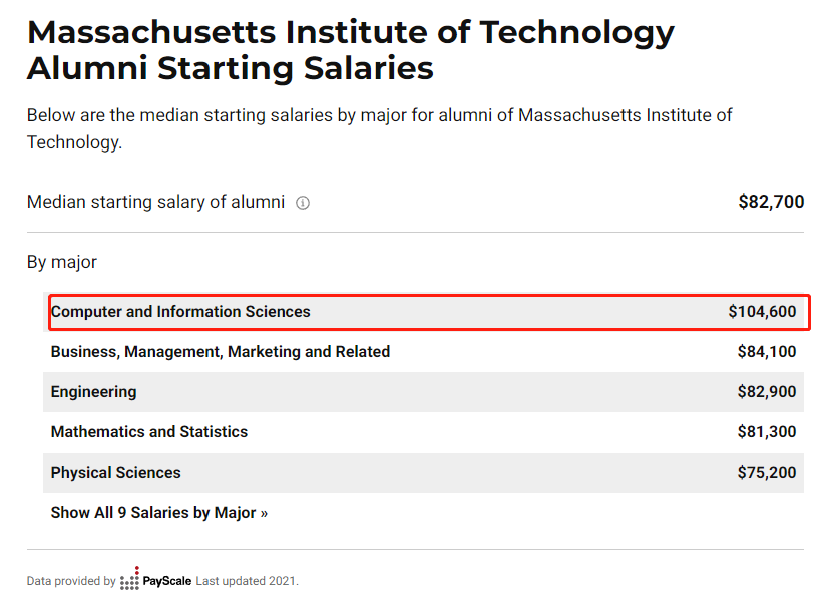Open Business, Management, Marketing and Related
The height and width of the screenshot is (601, 828).
(x=424, y=352)
